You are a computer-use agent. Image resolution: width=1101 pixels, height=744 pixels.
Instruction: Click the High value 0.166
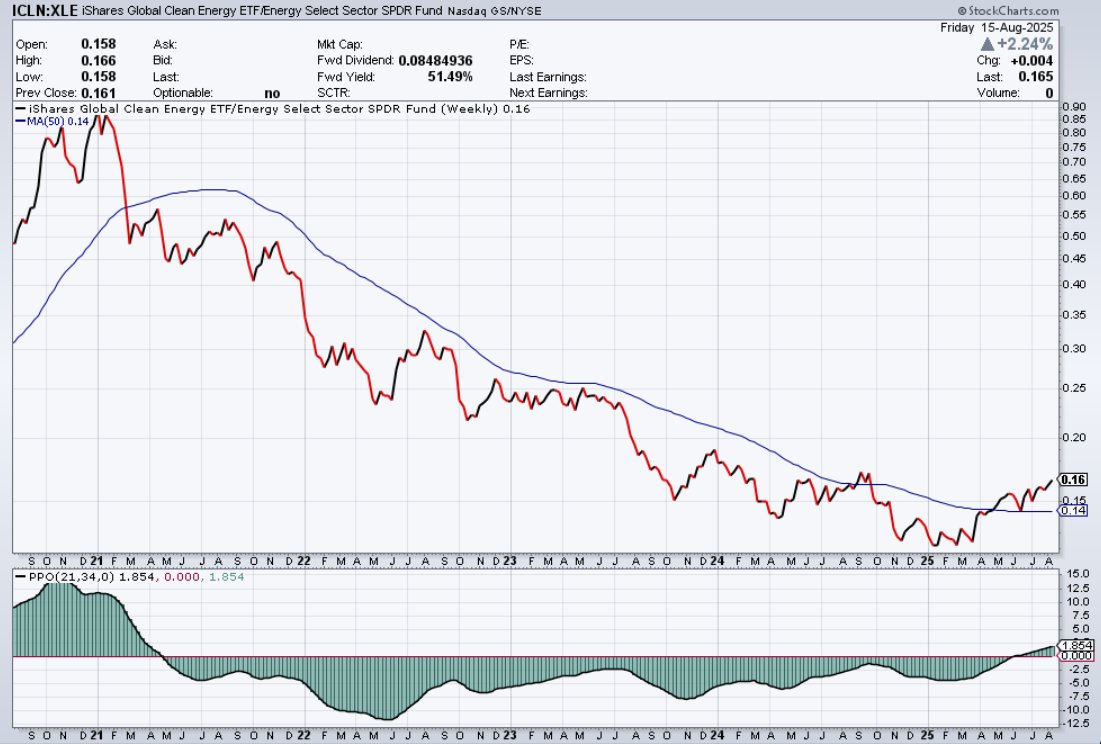click(98, 60)
